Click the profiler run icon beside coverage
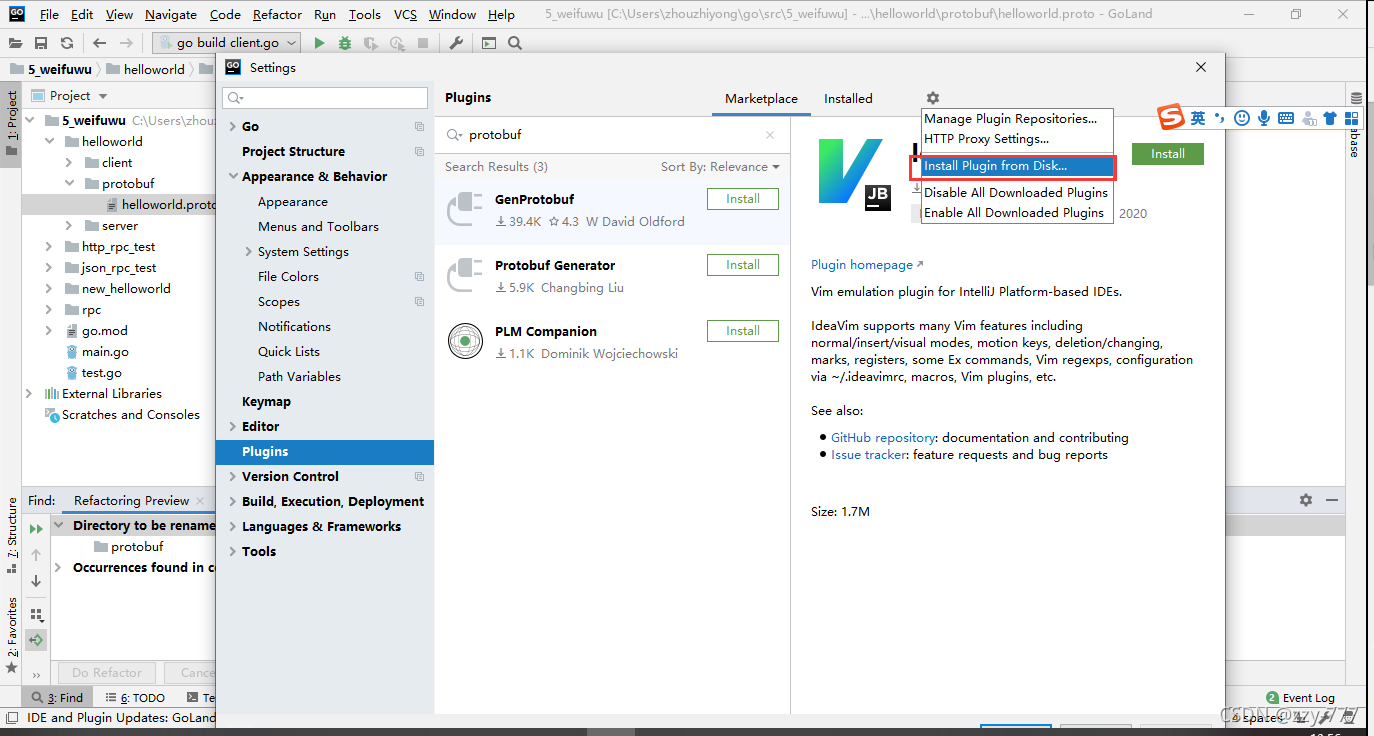 (397, 43)
